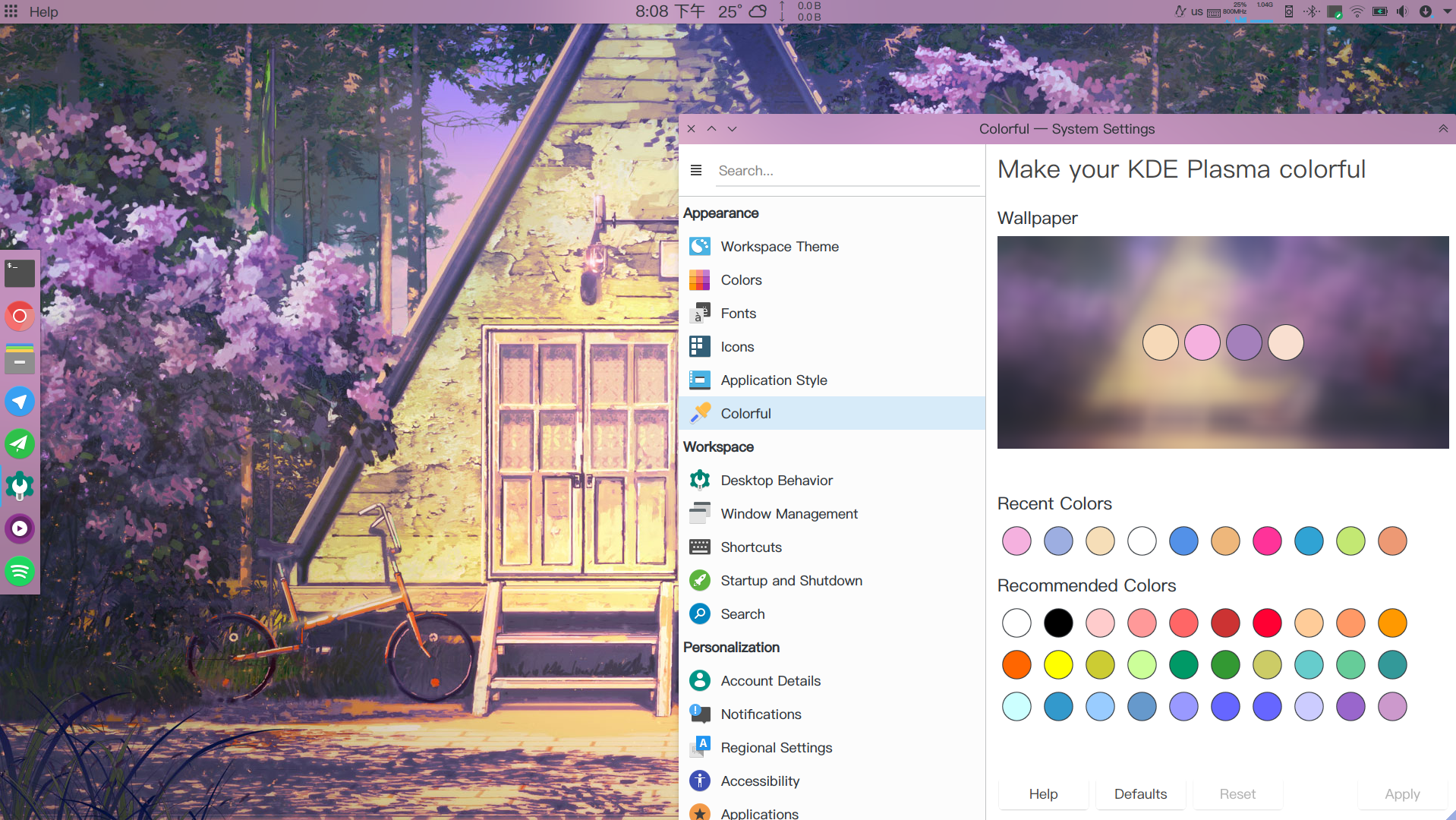Open the clock showing 8:08 in panel
Image resolution: width=1456 pixels, height=820 pixels.
(670, 11)
